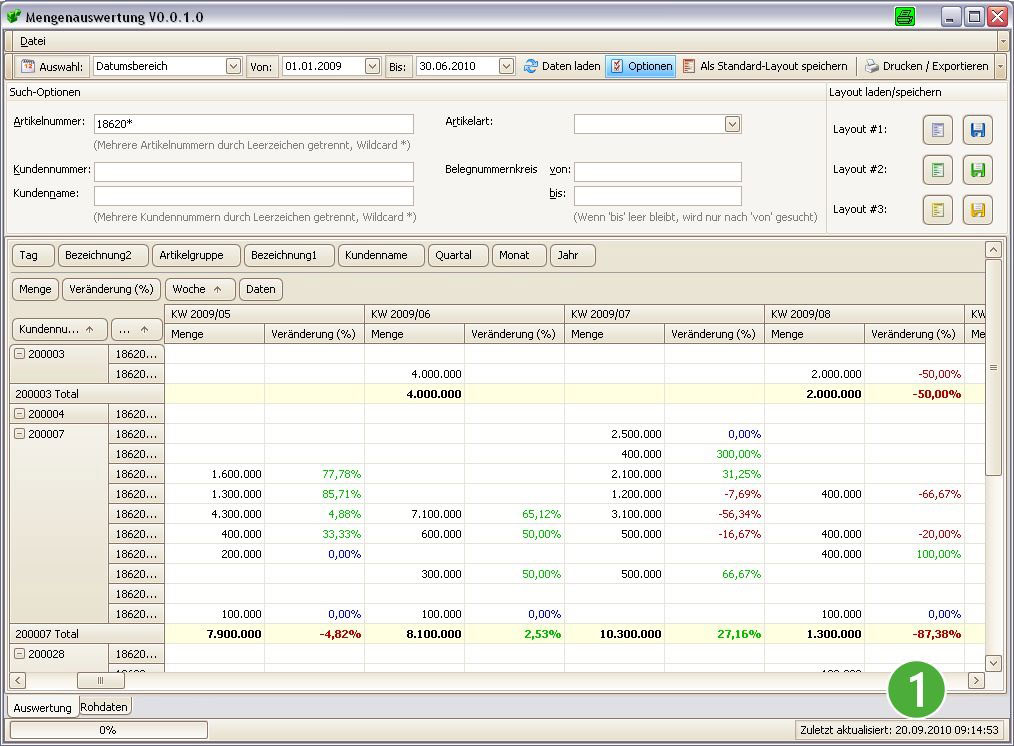
Task: Load Layout #3 with its yellow document icon
Action: (938, 210)
